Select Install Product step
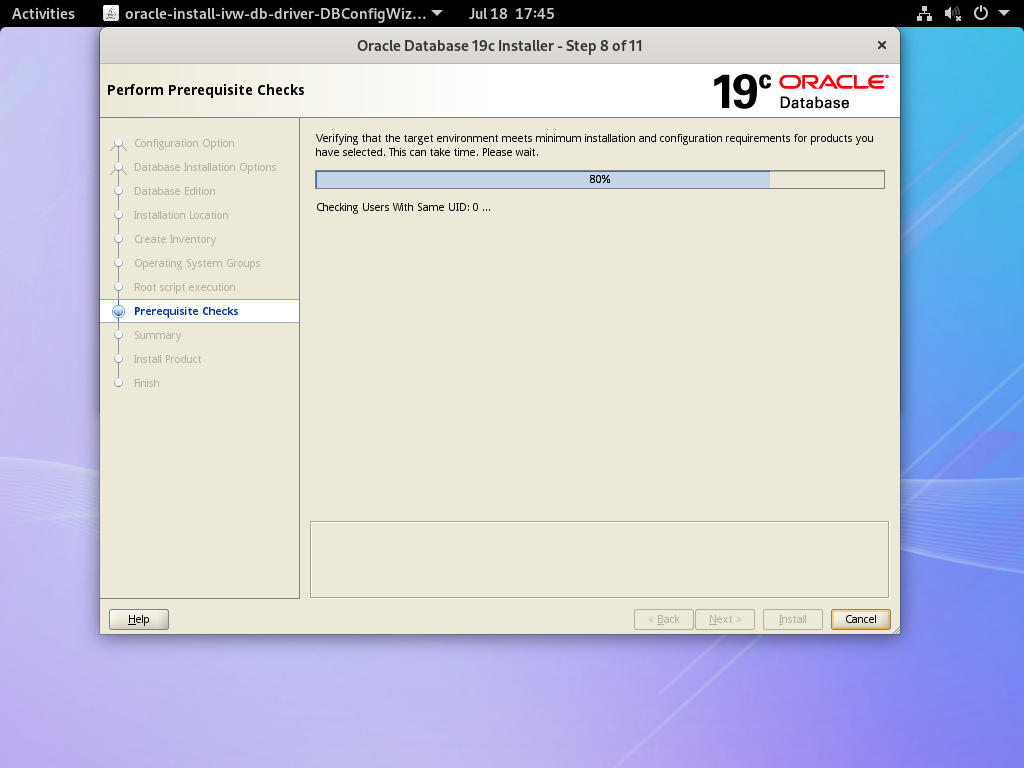This screenshot has height=768, width=1024. [x=167, y=359]
